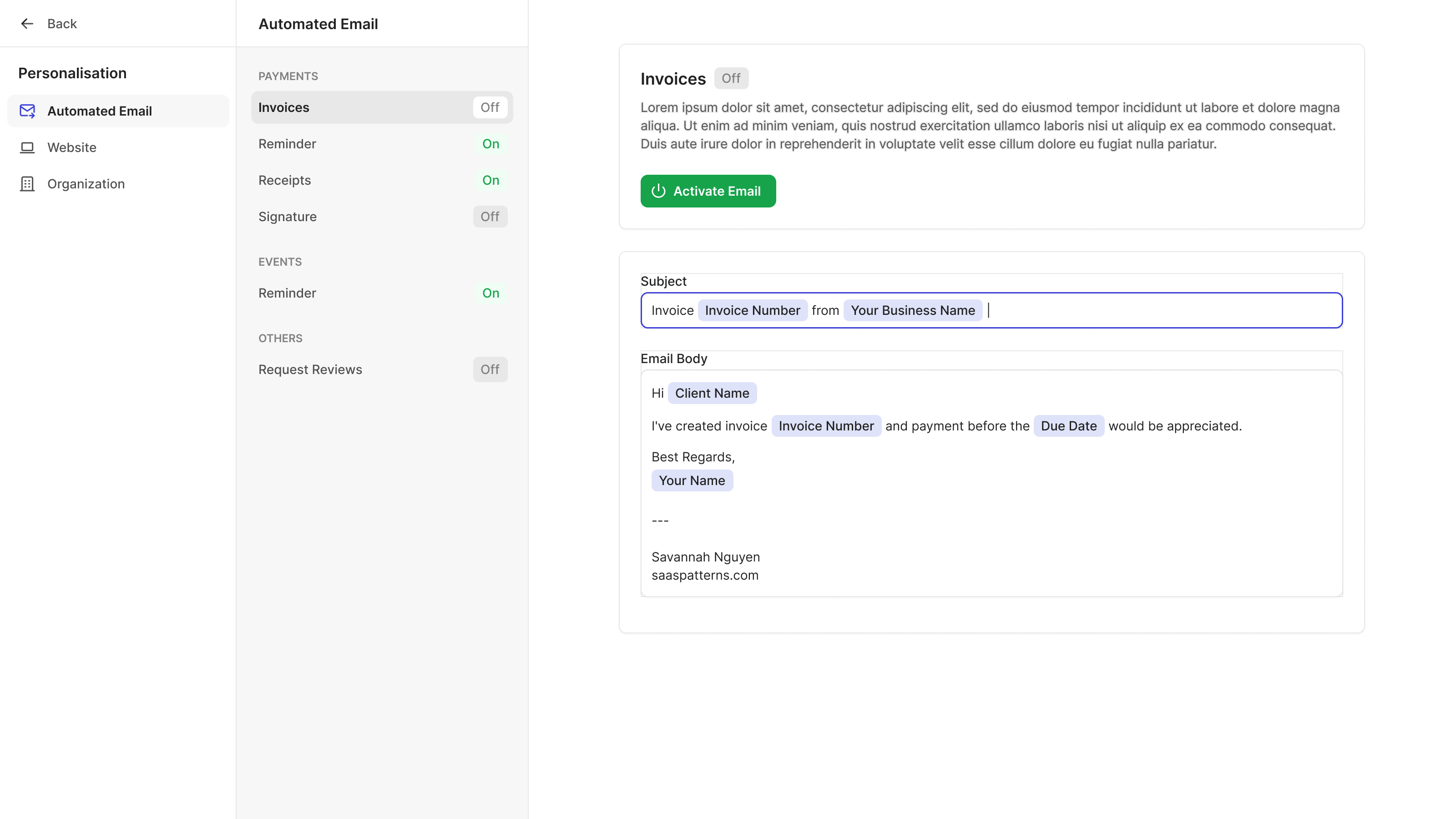Click the back arrow icon
This screenshot has height=819, width=1456.
pyautogui.click(x=26, y=23)
